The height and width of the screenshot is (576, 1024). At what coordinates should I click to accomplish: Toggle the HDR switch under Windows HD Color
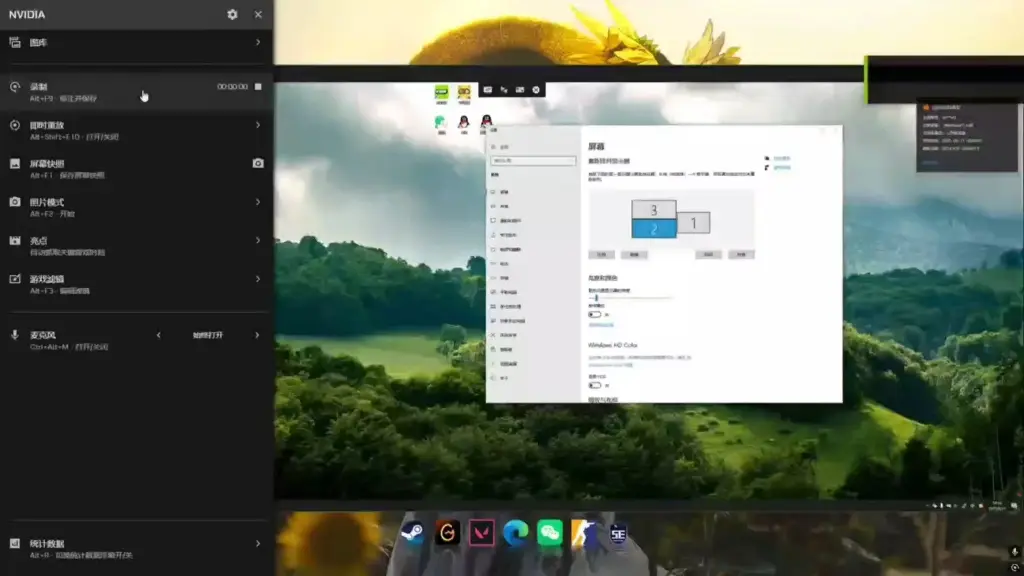[594, 385]
